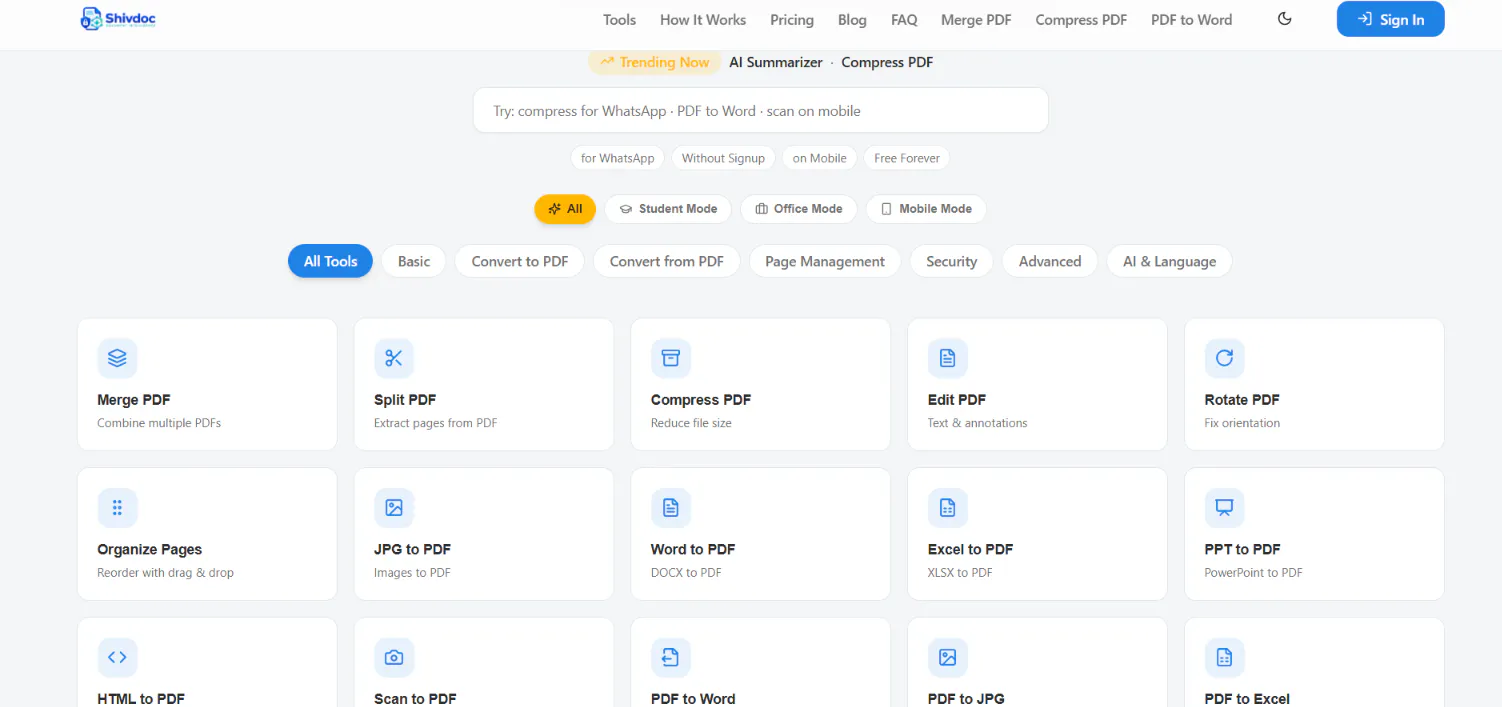This screenshot has width=1502, height=707.
Task: Click the PPT to PDF presentation icon
Action: coord(1225,508)
